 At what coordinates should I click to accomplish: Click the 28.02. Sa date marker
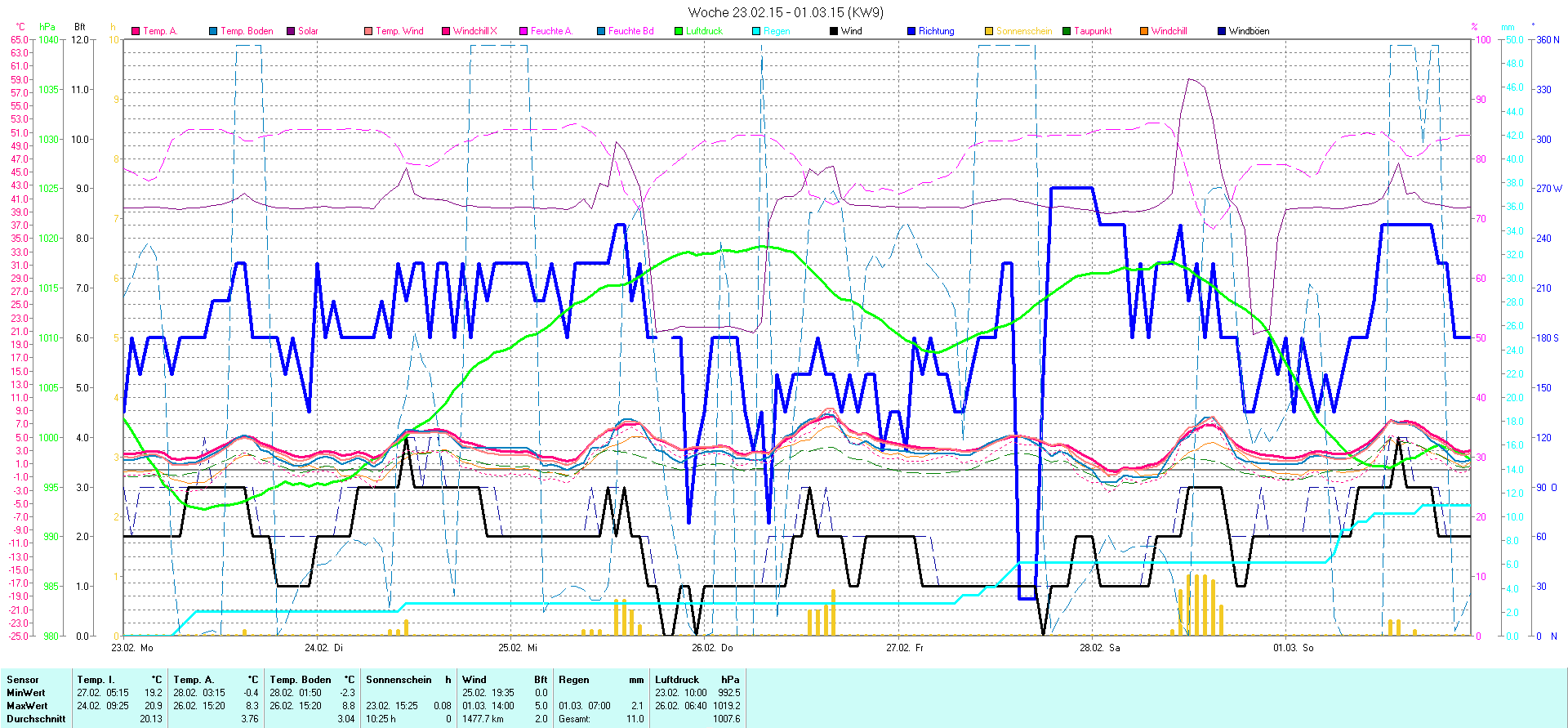click(x=1100, y=648)
